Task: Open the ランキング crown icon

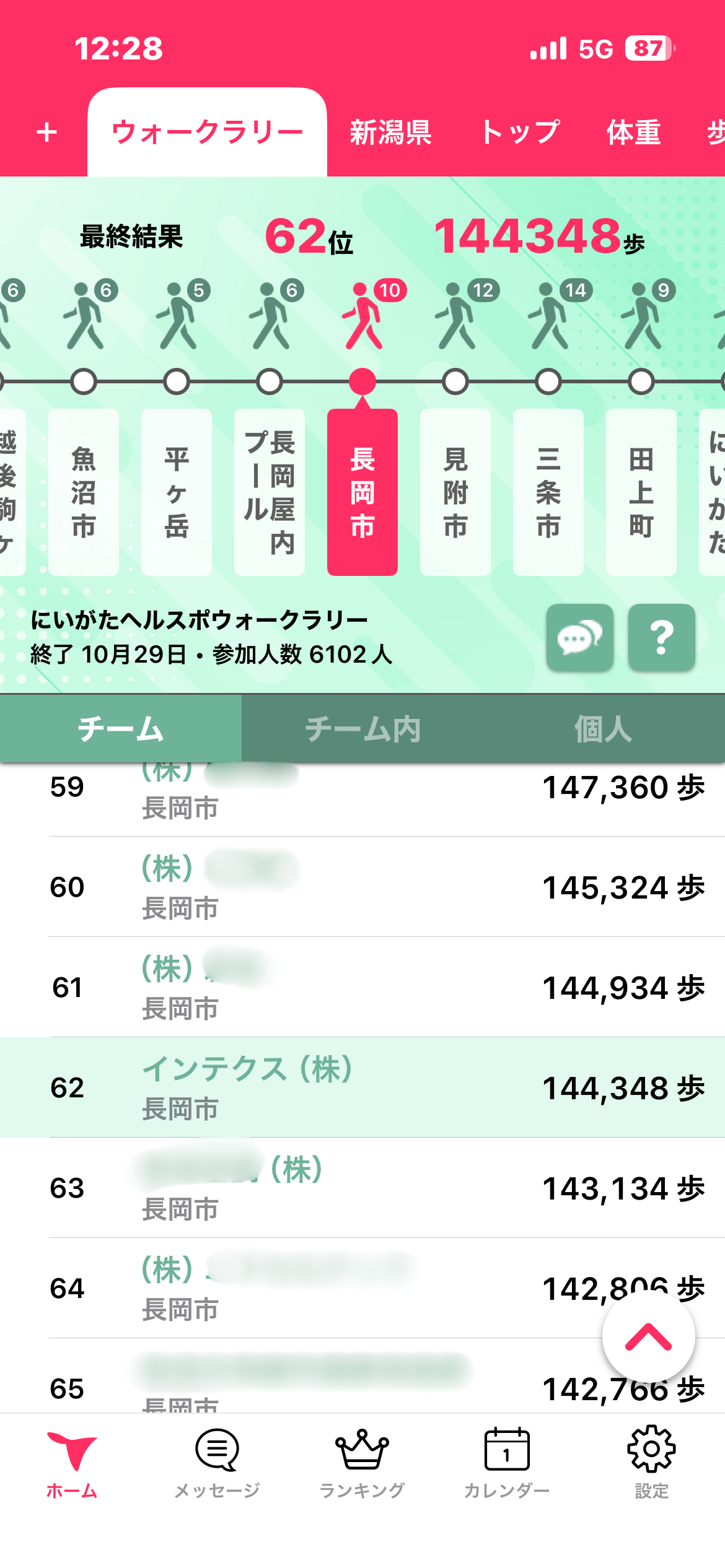Action: point(362,1463)
